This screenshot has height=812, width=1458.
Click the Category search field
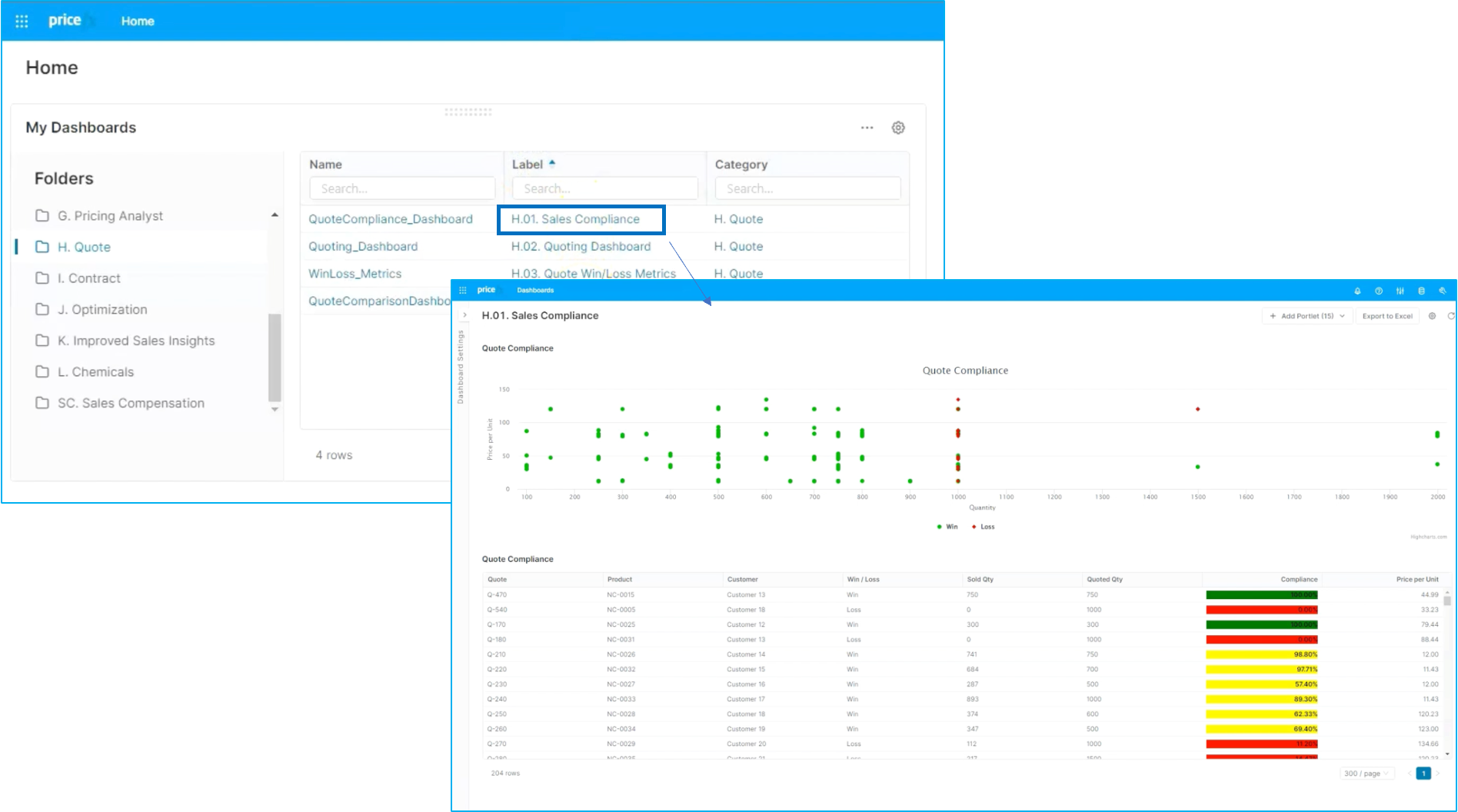point(807,188)
